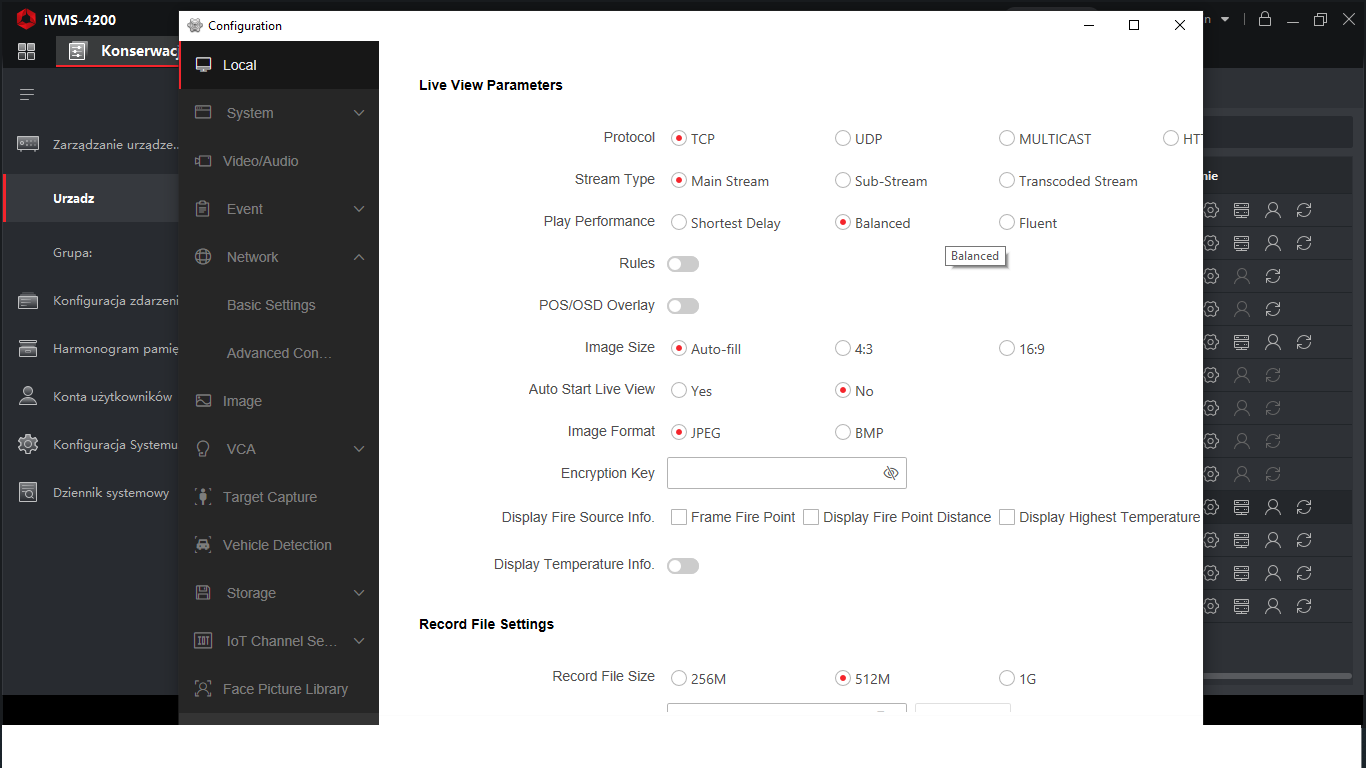Click the Local monitor icon in sidebar
This screenshot has width=1366, height=768.
pos(204,65)
